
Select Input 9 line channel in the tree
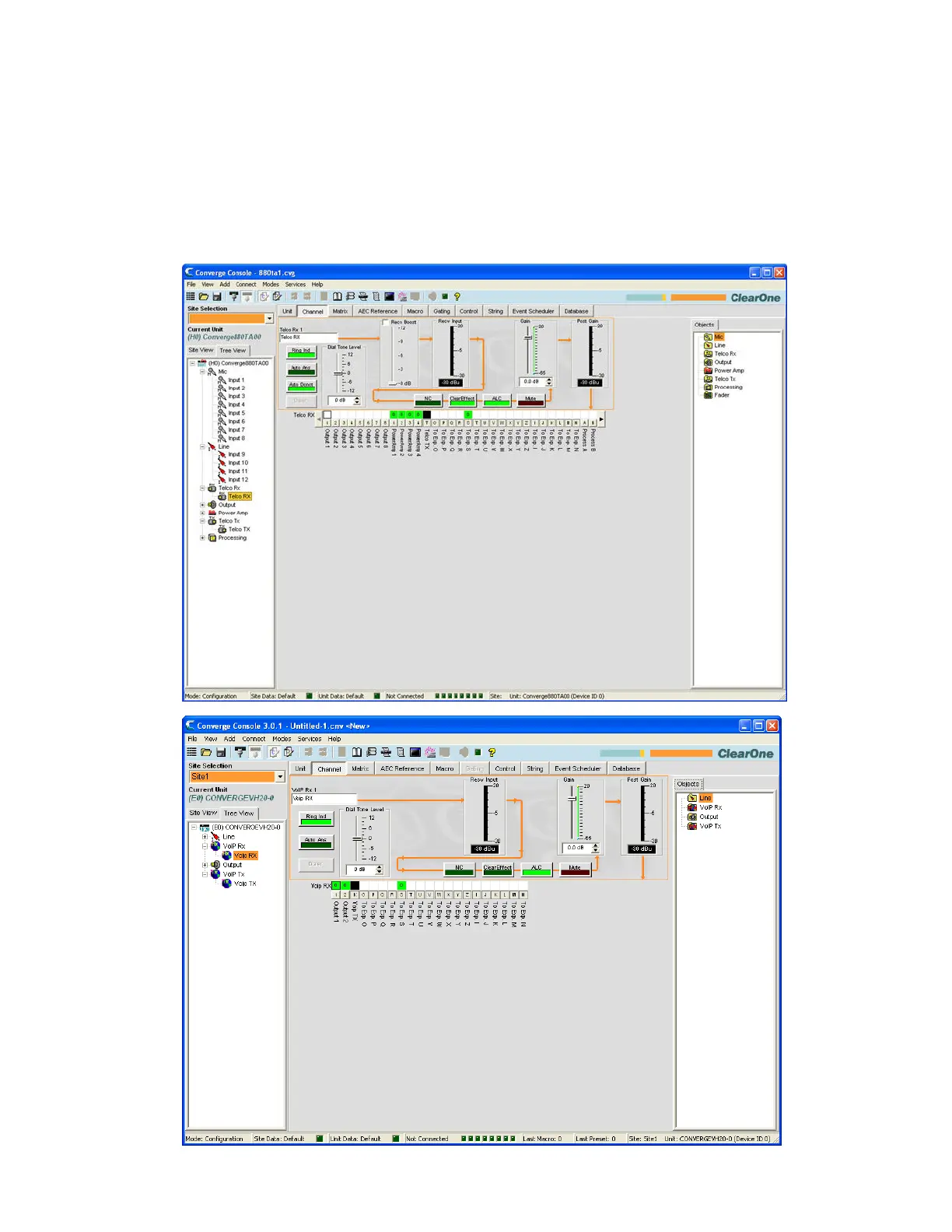[x=236, y=454]
